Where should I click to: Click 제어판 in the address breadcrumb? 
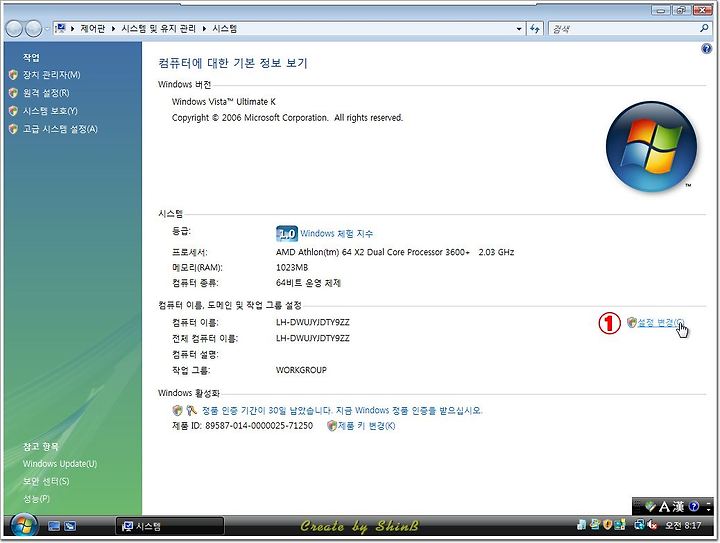pyautogui.click(x=92, y=28)
